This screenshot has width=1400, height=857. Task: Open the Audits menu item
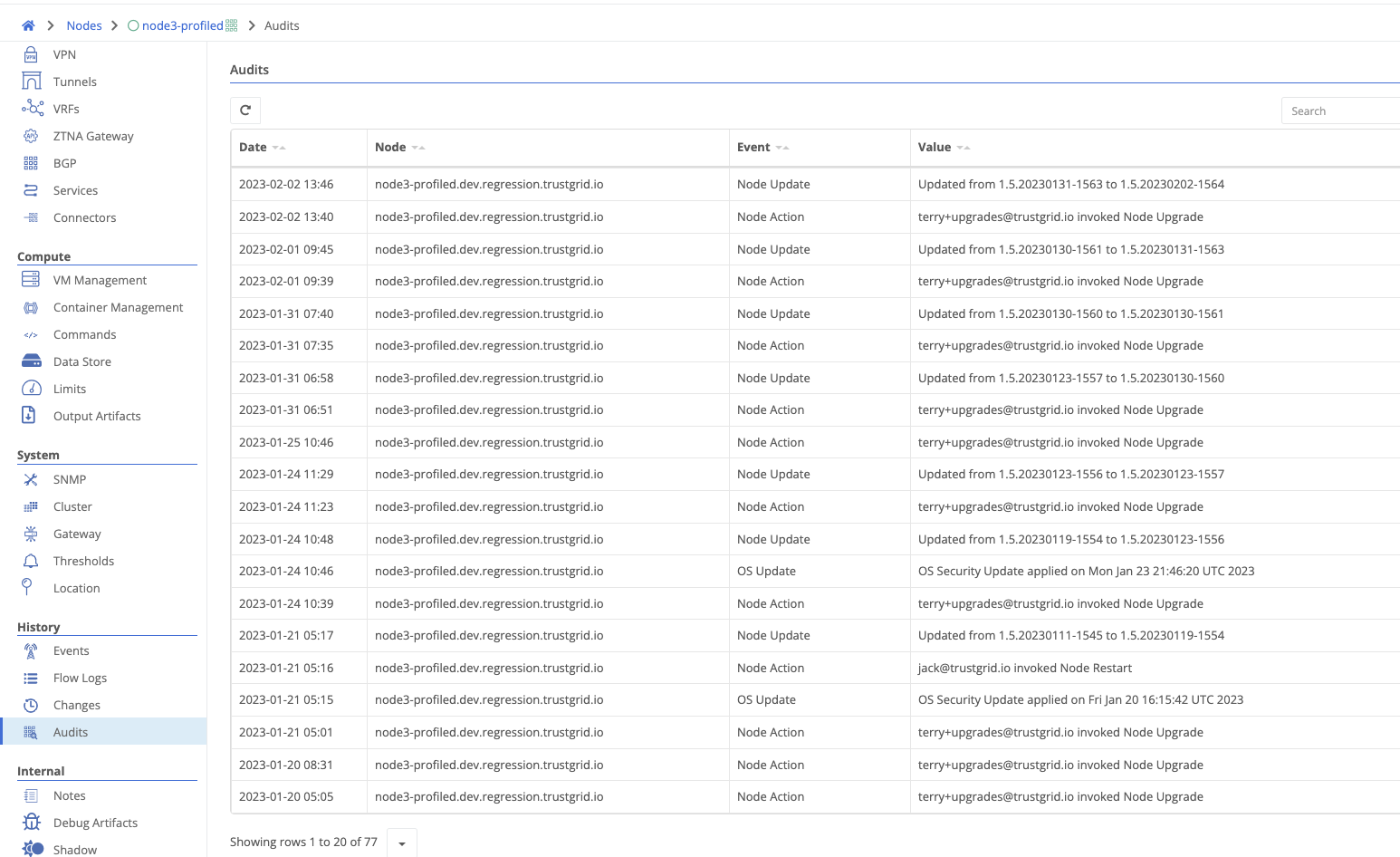click(x=103, y=732)
